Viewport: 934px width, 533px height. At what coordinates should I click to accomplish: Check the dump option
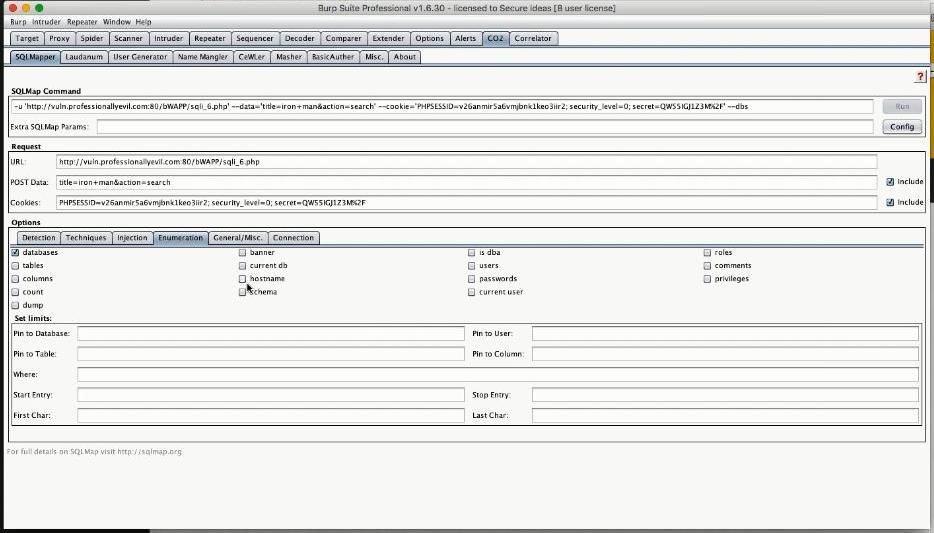pyautogui.click(x=15, y=305)
